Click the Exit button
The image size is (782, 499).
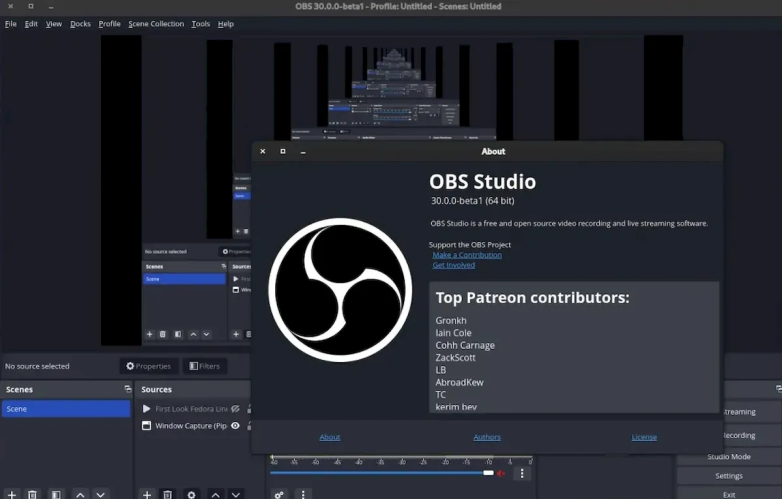click(729, 495)
